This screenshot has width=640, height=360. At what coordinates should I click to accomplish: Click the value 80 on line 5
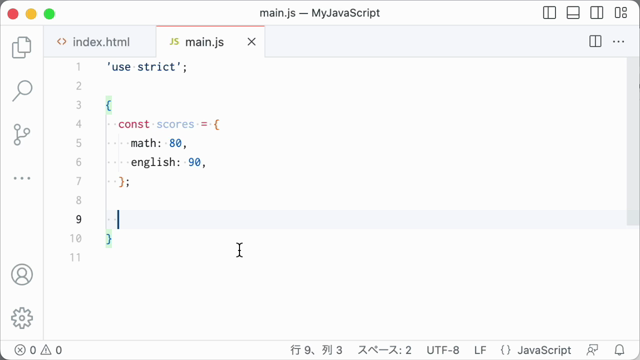coord(175,143)
